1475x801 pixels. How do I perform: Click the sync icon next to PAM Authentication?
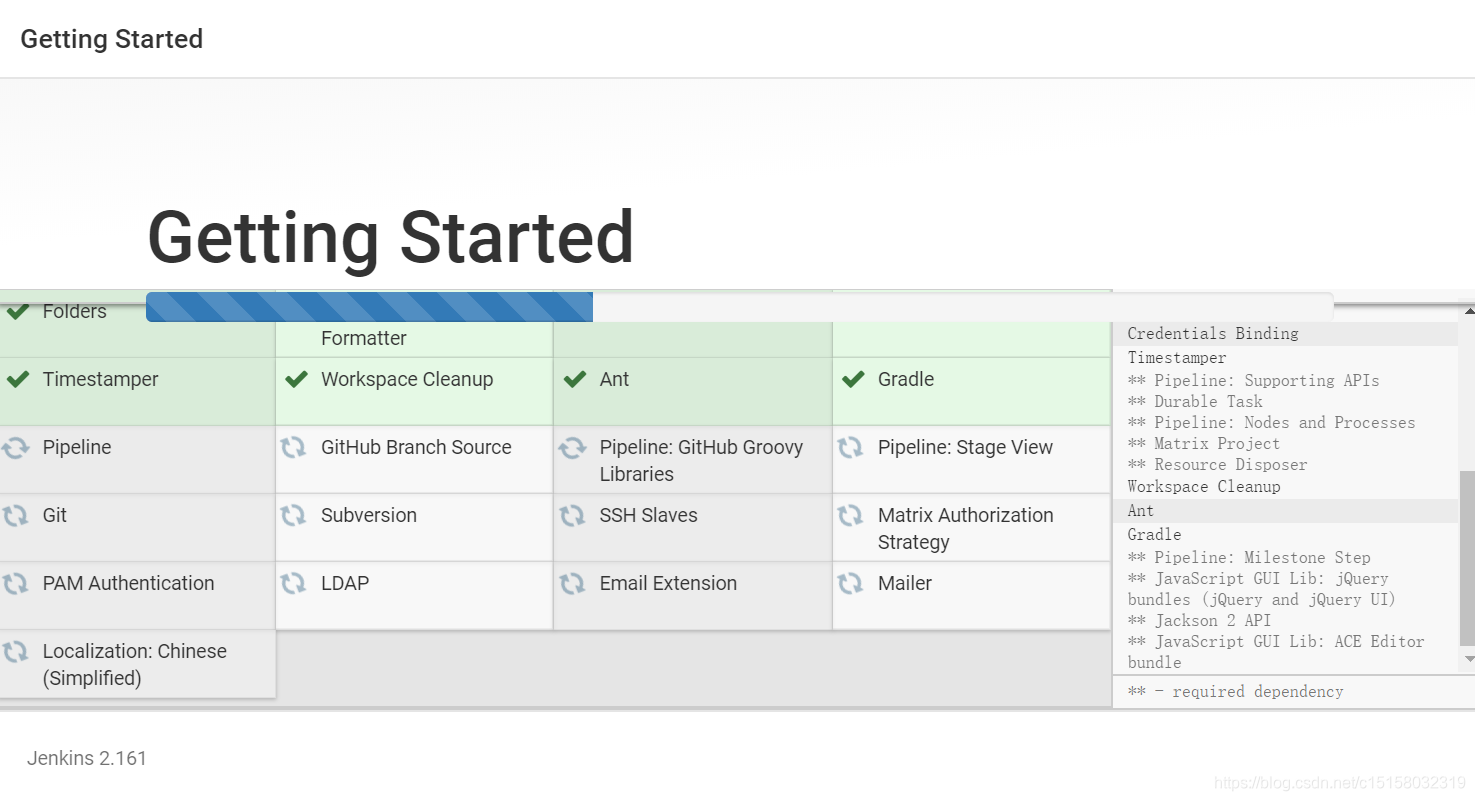pyautogui.click(x=15, y=584)
